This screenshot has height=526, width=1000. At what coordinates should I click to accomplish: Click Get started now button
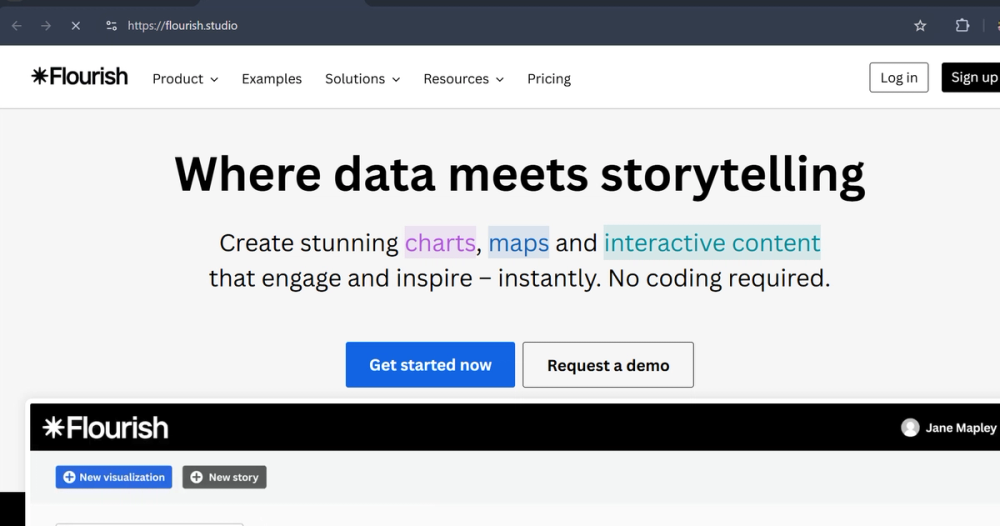point(430,365)
